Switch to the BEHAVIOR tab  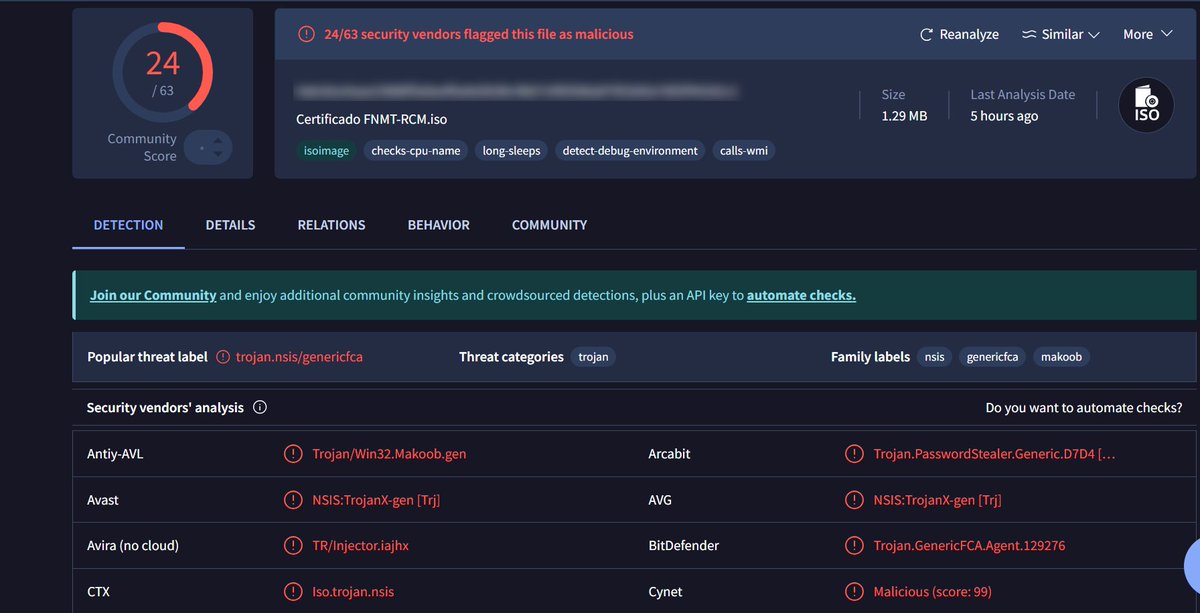438,225
